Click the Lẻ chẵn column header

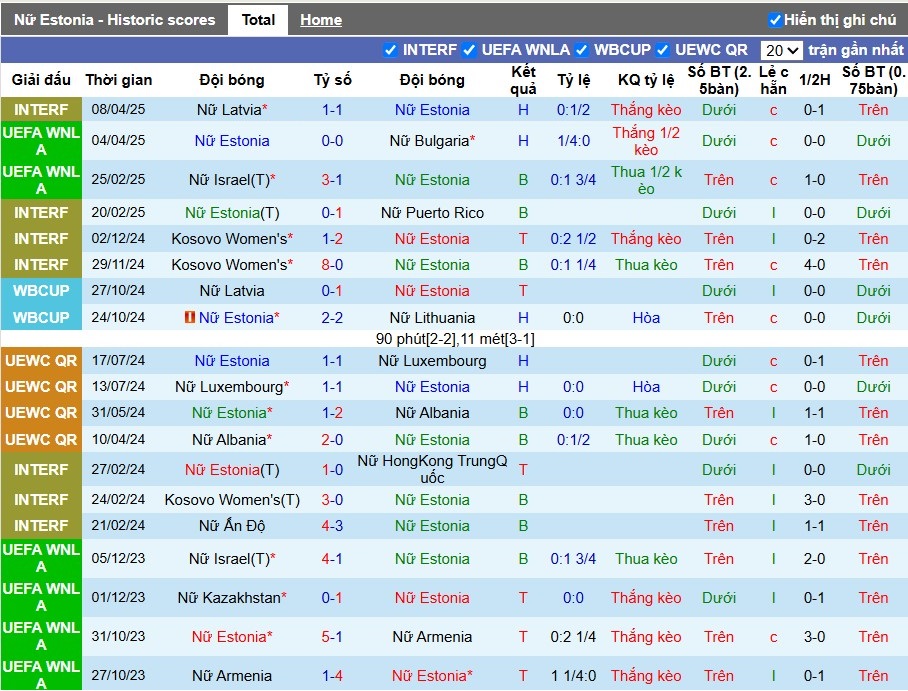[x=774, y=80]
